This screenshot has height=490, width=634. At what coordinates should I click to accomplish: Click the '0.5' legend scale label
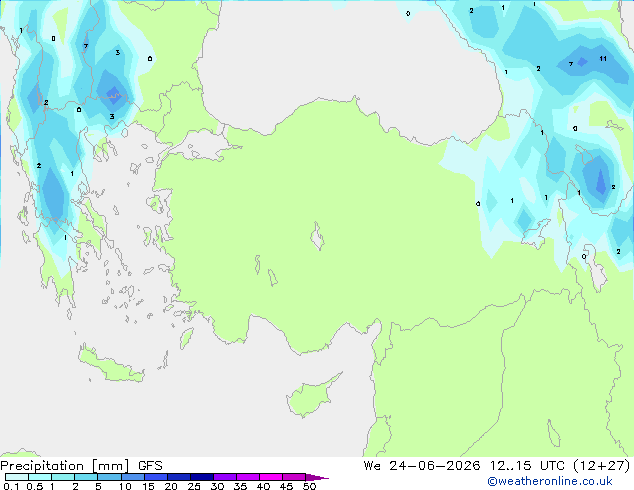coord(35,486)
